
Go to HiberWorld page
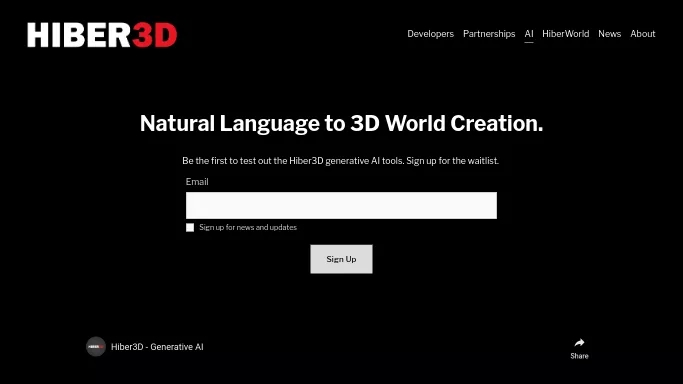[565, 34]
